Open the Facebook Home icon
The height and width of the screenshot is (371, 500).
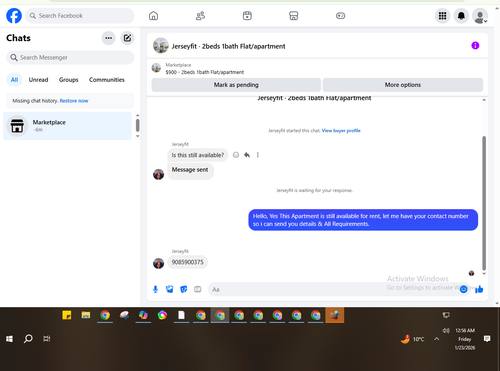point(153,16)
